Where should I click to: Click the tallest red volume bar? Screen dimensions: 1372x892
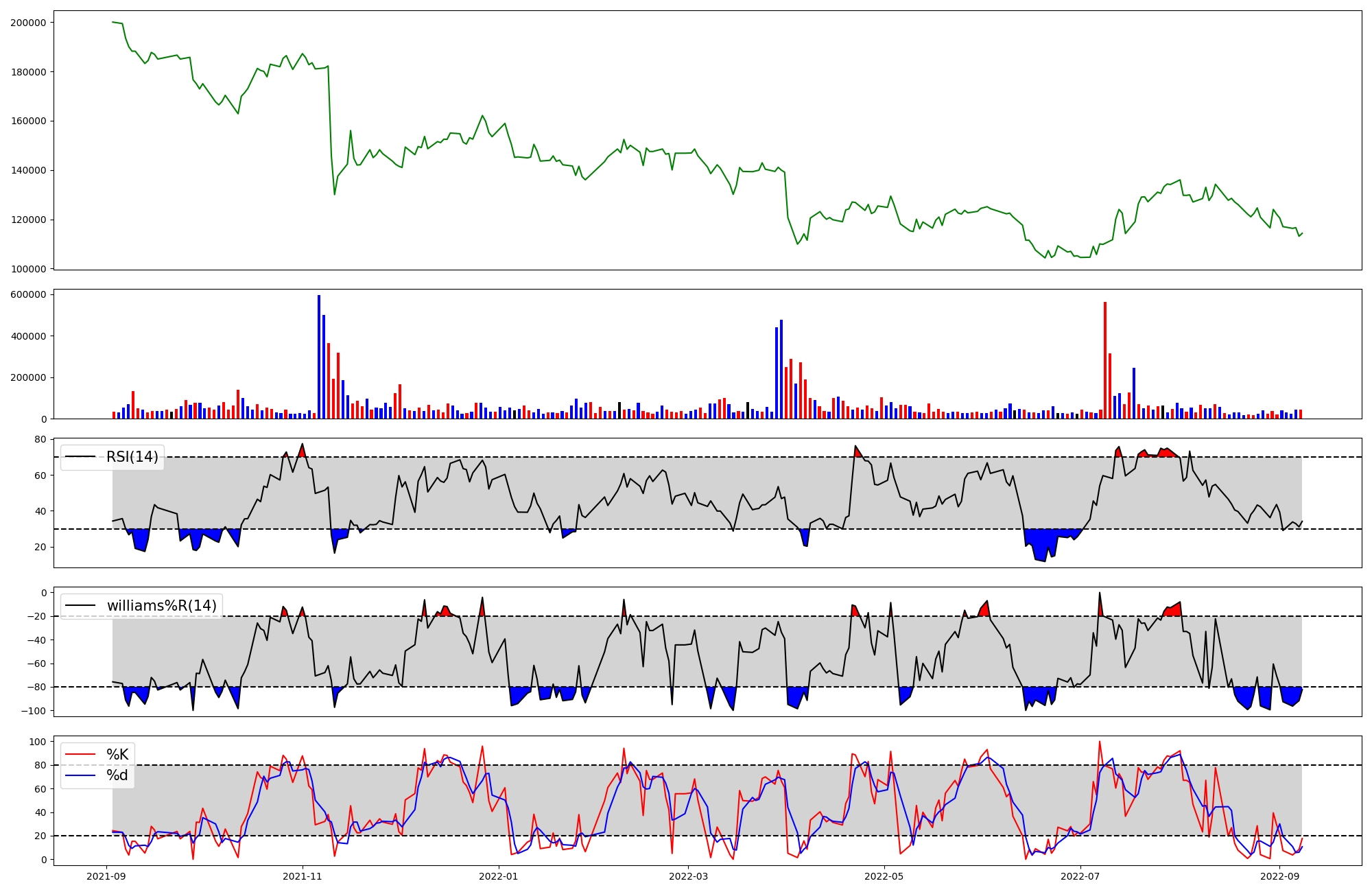pos(1105,360)
